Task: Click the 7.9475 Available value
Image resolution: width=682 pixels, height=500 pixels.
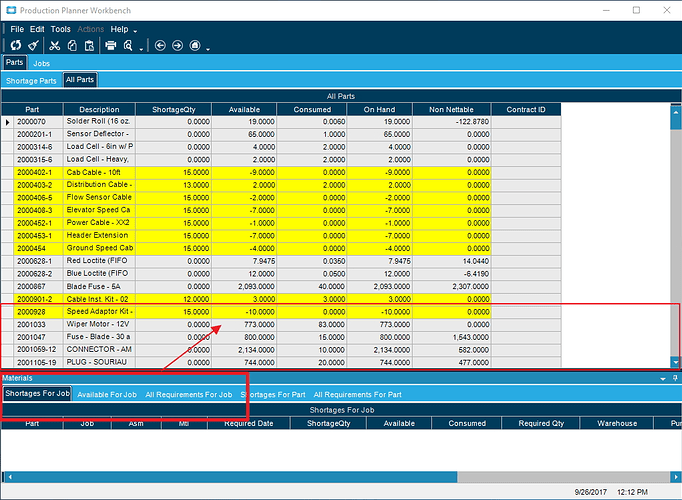Action: point(244,261)
